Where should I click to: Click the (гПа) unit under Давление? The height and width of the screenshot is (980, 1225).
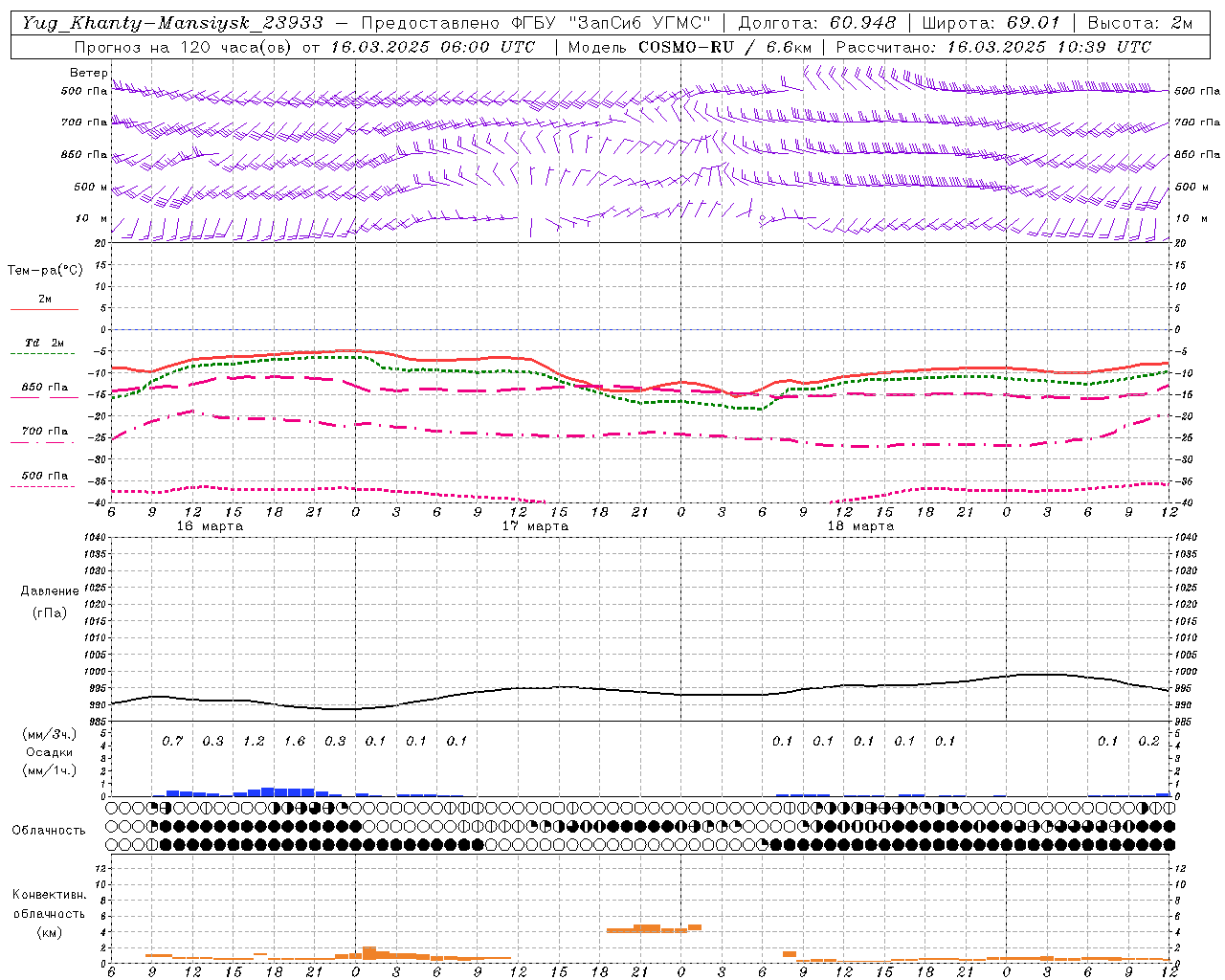click(50, 612)
